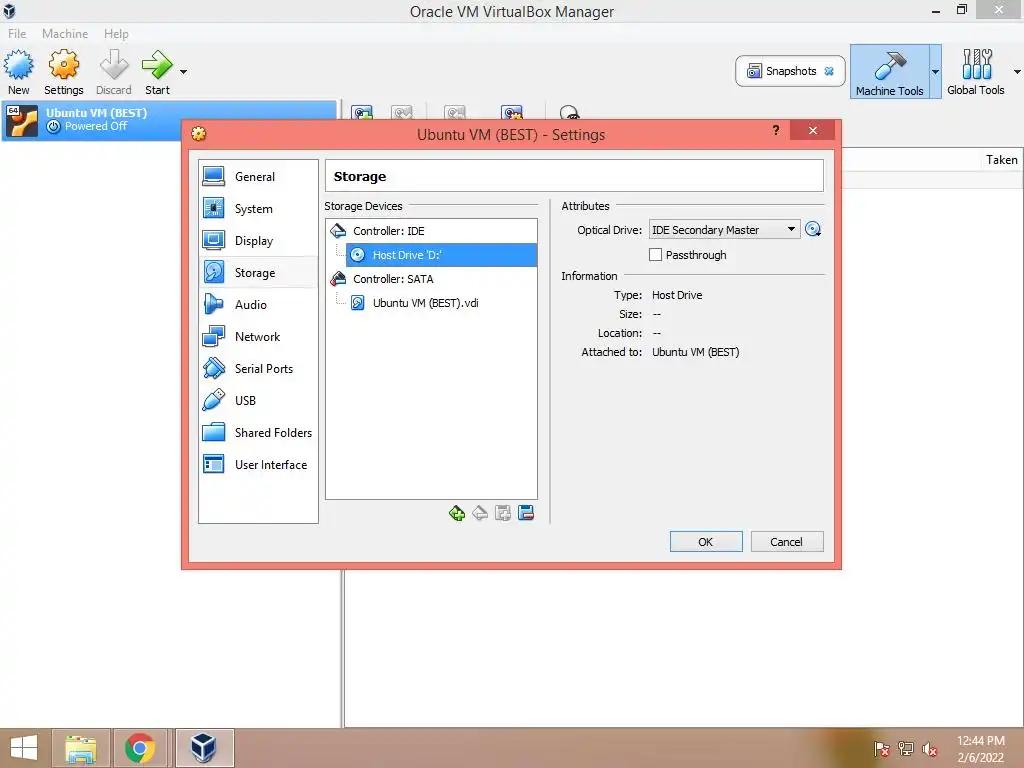Open Google Chrome from the taskbar
Screen dimensions: 1024x768
coord(140,748)
